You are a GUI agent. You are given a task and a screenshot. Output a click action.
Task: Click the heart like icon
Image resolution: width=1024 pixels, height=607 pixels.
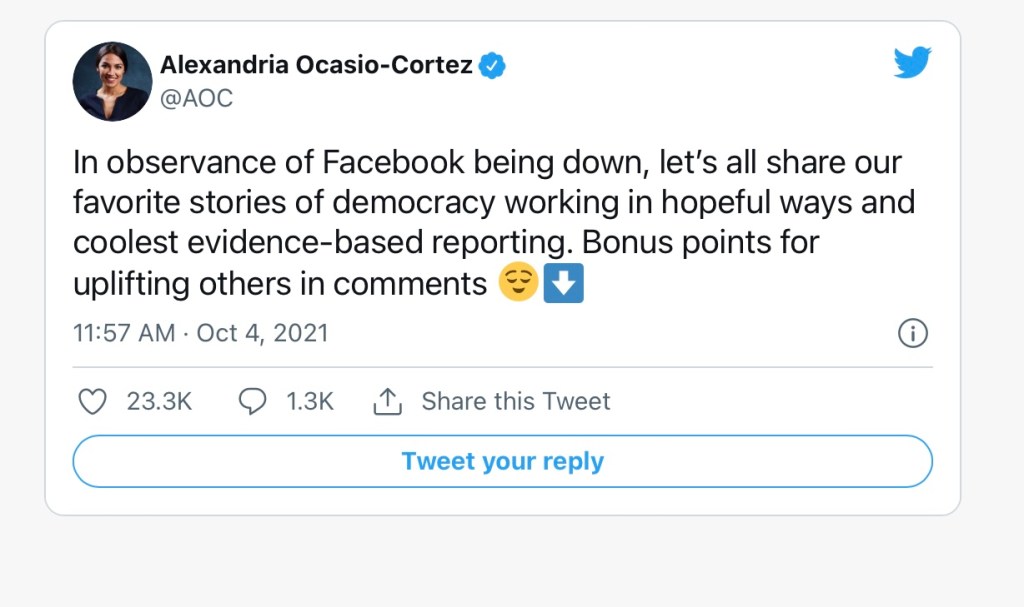pyautogui.click(x=92, y=402)
